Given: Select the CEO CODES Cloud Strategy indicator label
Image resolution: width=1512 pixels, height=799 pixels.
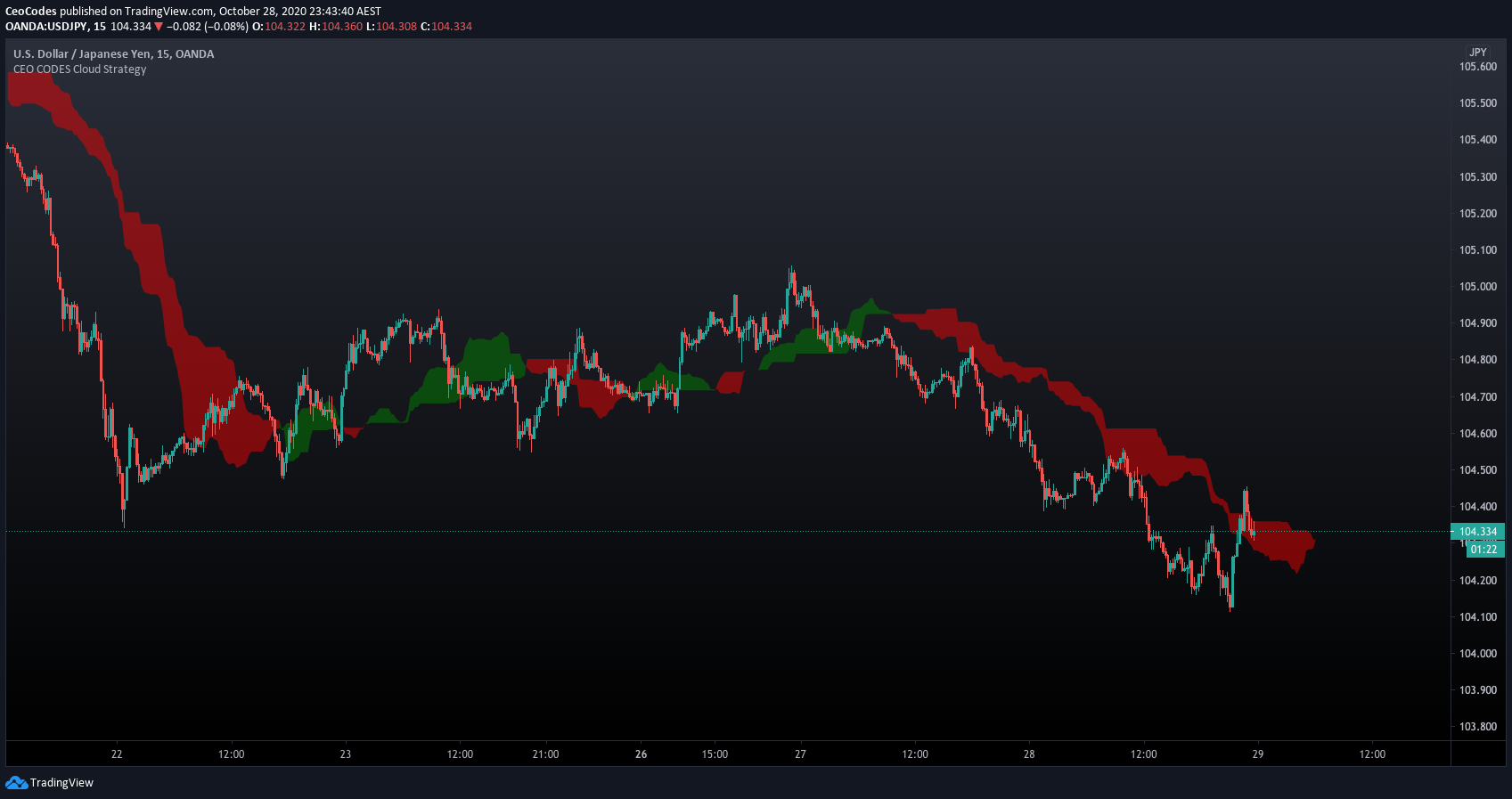Looking at the screenshot, I should tap(80, 69).
